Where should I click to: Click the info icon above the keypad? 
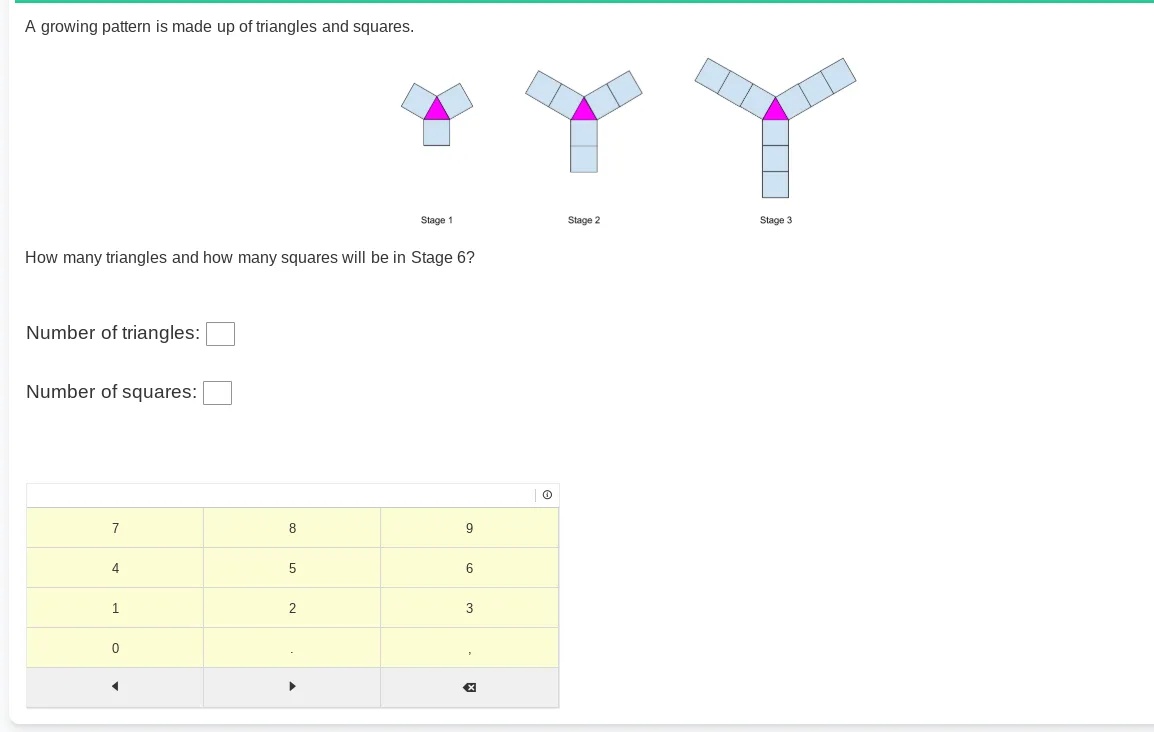pyautogui.click(x=547, y=494)
